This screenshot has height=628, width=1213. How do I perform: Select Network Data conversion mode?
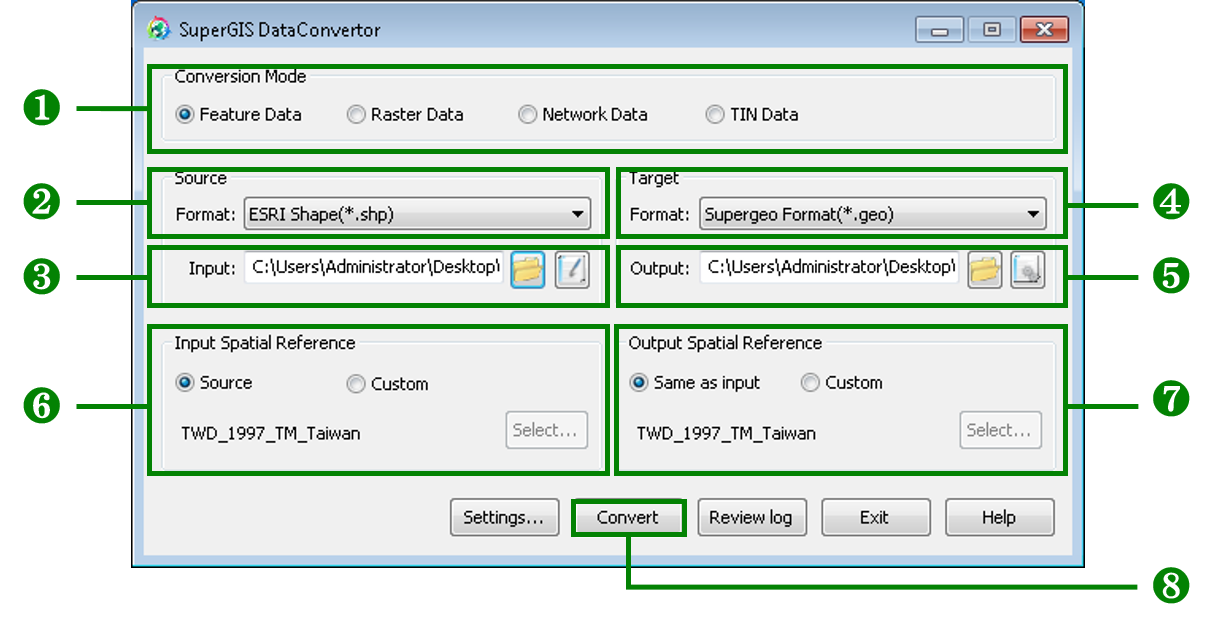pyautogui.click(x=583, y=115)
